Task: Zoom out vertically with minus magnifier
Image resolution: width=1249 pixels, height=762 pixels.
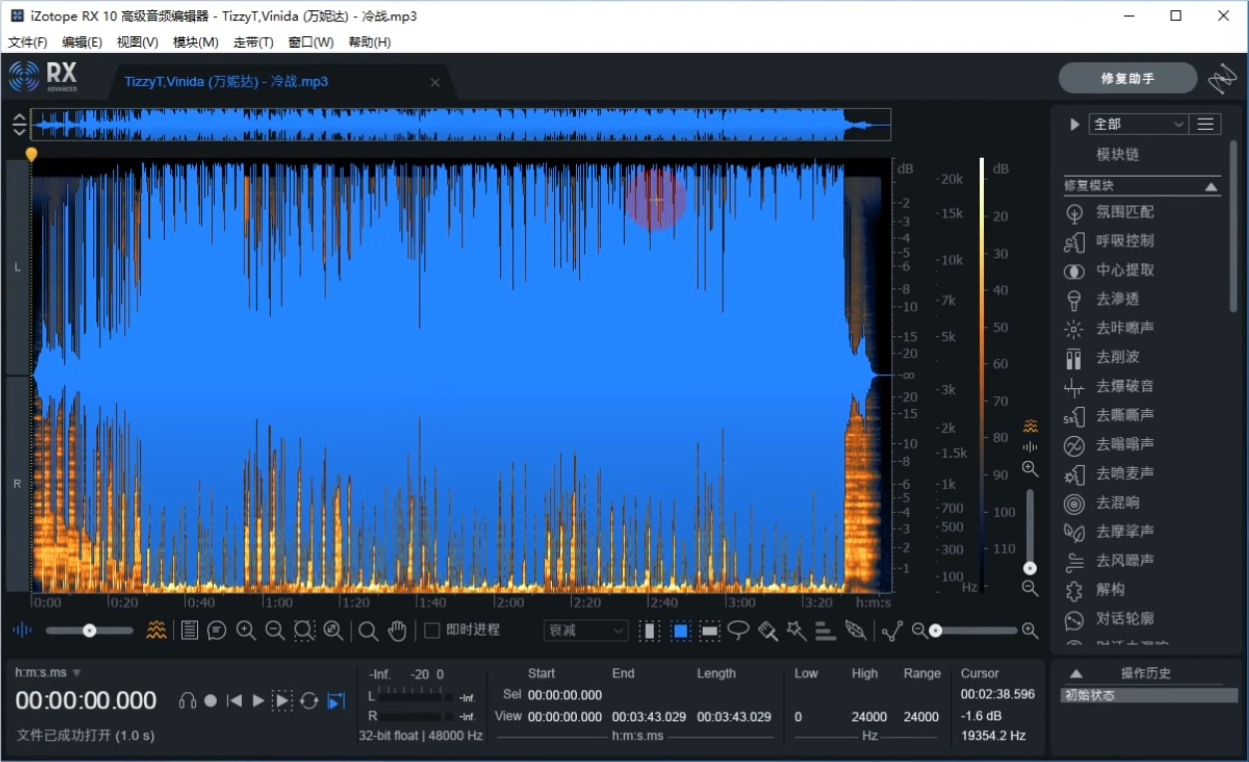Action: [x=1029, y=589]
